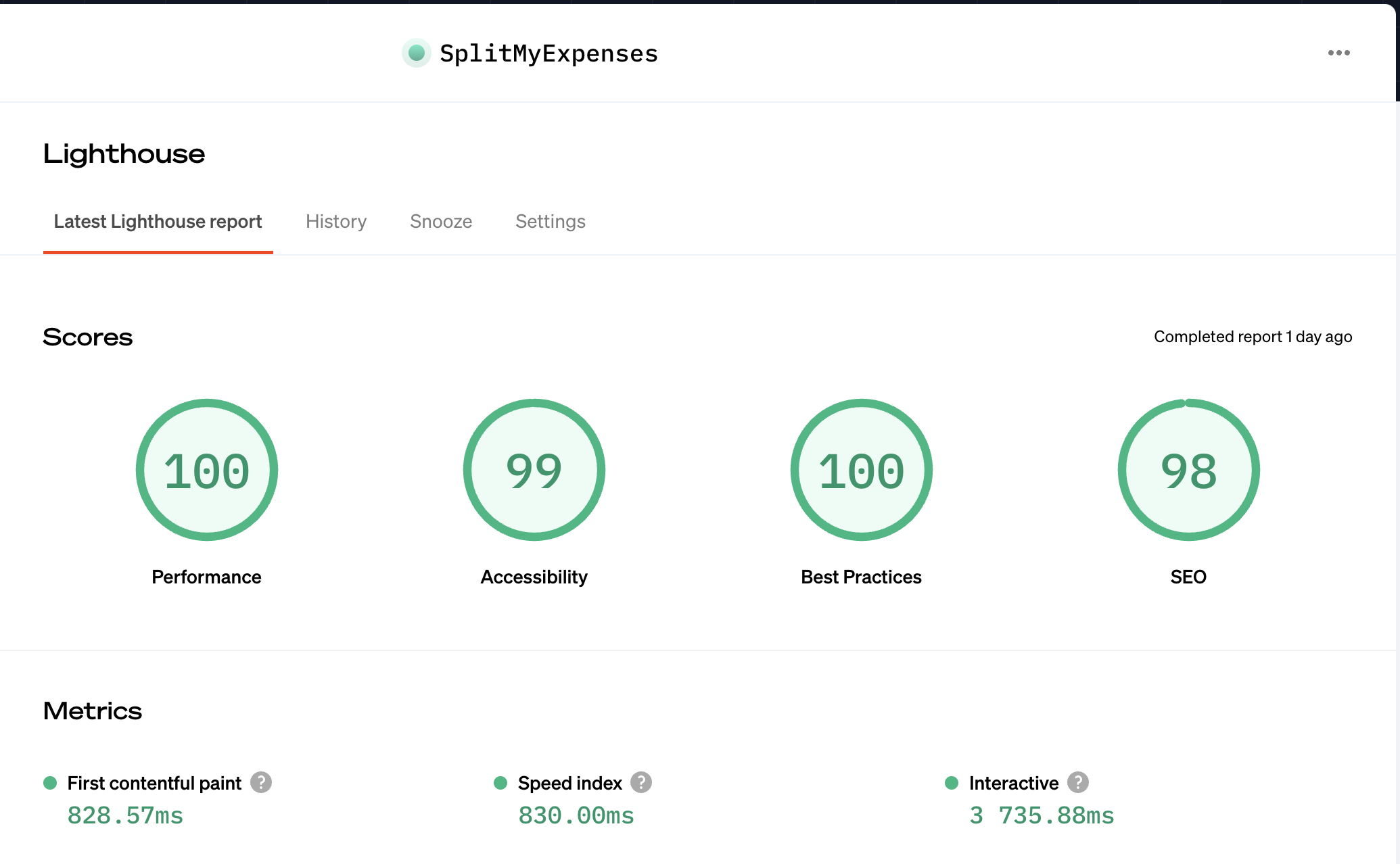Image resolution: width=1400 pixels, height=864 pixels.
Task: Open the Settings tab
Action: pos(551,222)
